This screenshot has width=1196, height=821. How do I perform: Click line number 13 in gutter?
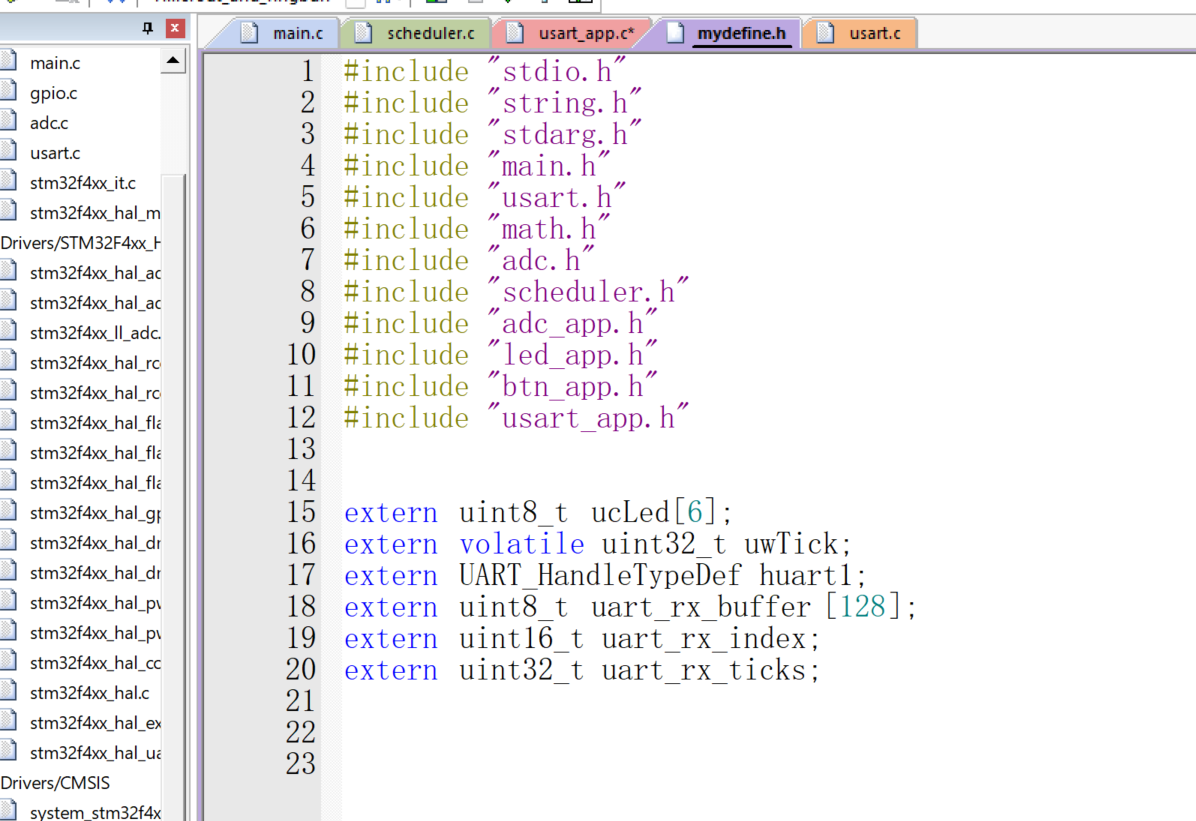pos(301,449)
